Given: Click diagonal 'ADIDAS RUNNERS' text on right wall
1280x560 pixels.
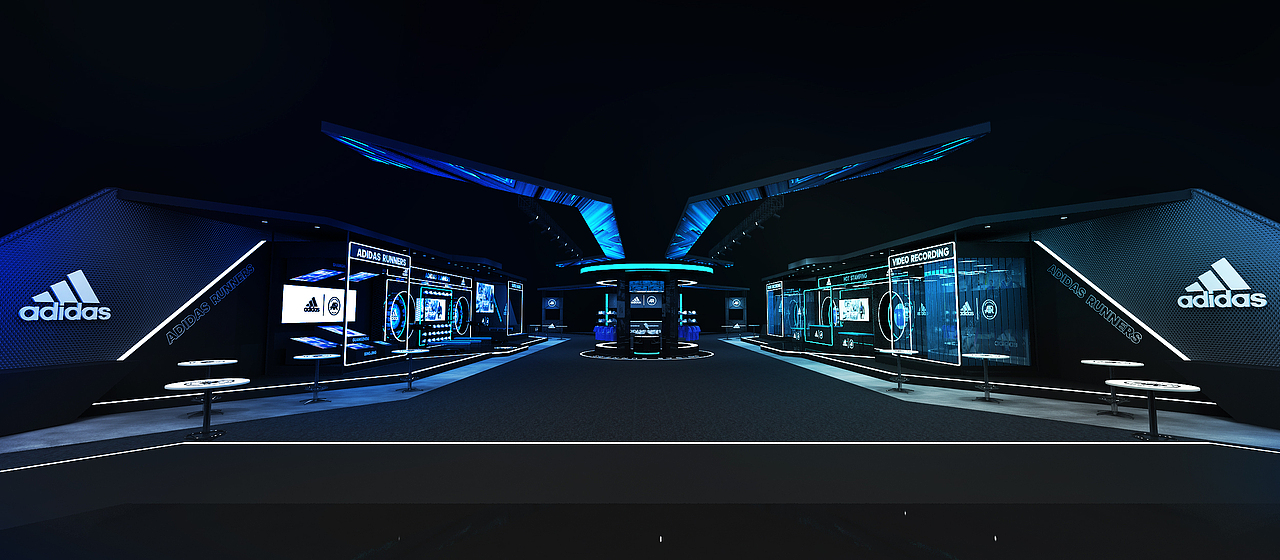Looking at the screenshot, I should tap(1095, 303).
